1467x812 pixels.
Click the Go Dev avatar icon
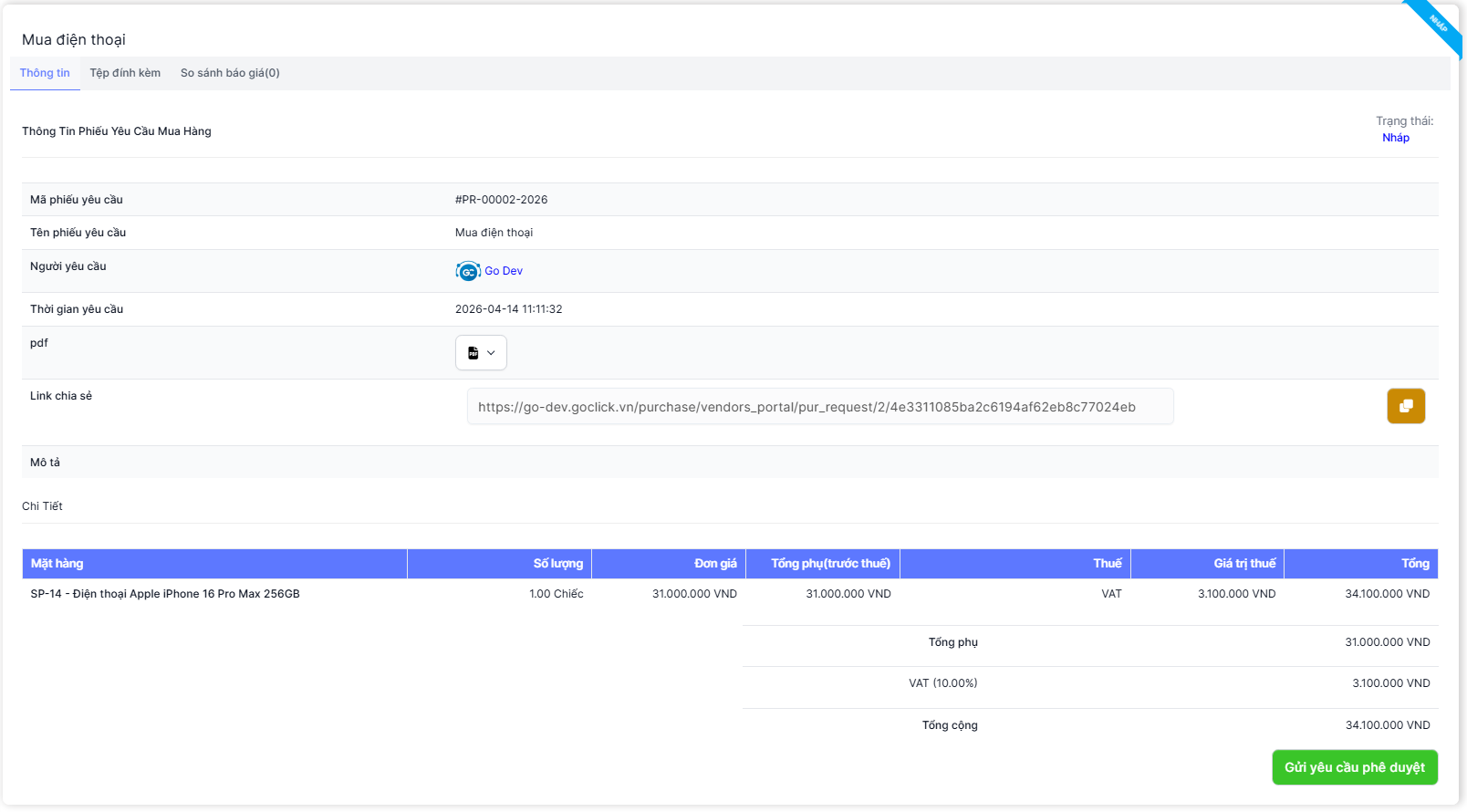coord(468,271)
